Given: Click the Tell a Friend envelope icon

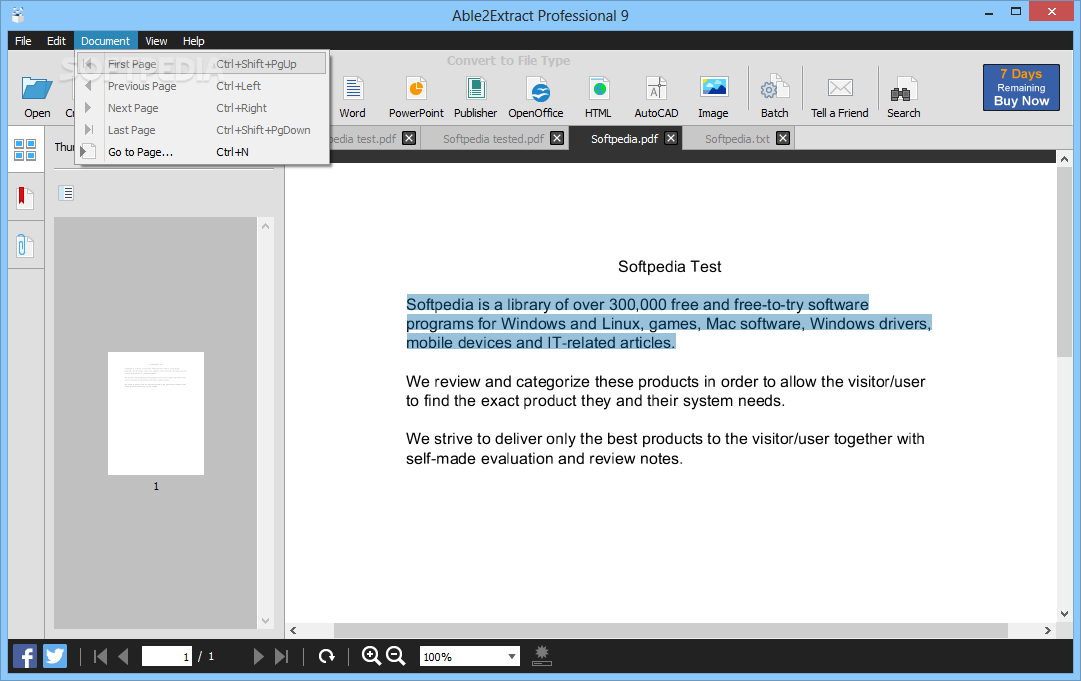Looking at the screenshot, I should (840, 88).
